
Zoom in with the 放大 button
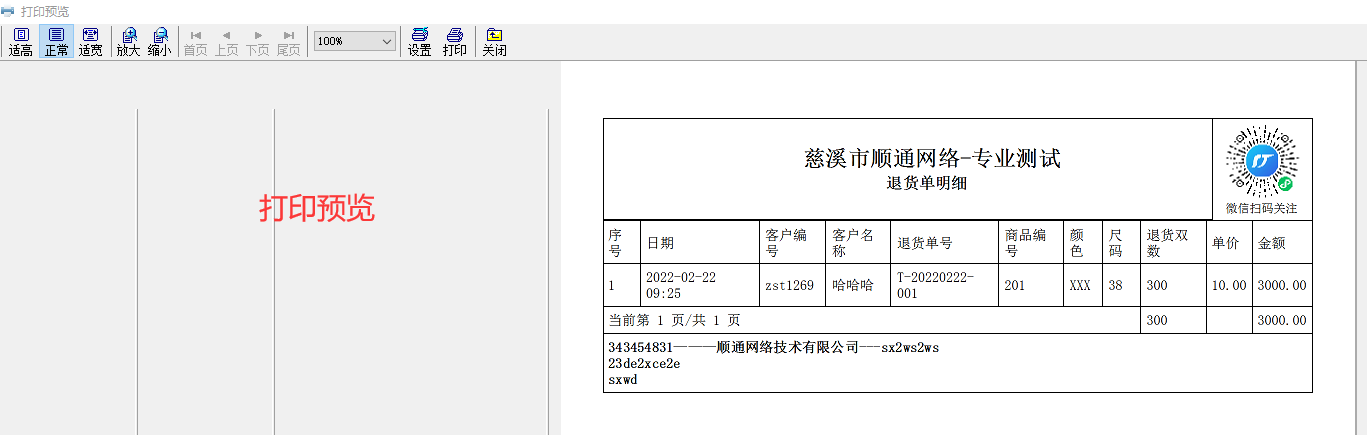tap(128, 41)
